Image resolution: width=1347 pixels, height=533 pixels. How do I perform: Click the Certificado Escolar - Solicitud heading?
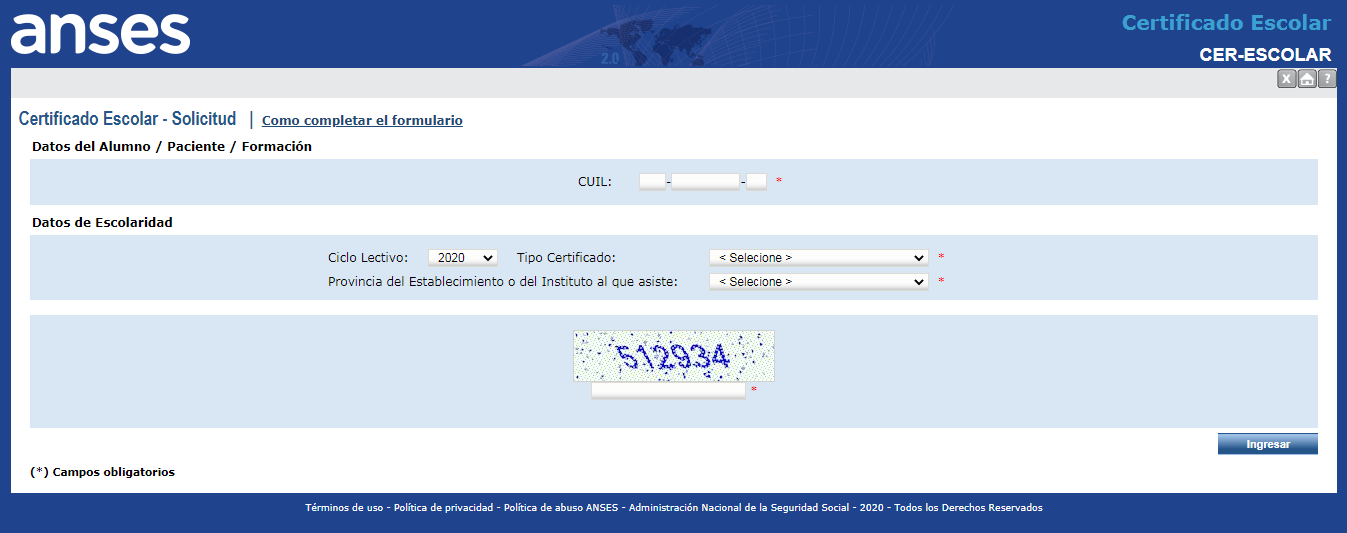127,119
